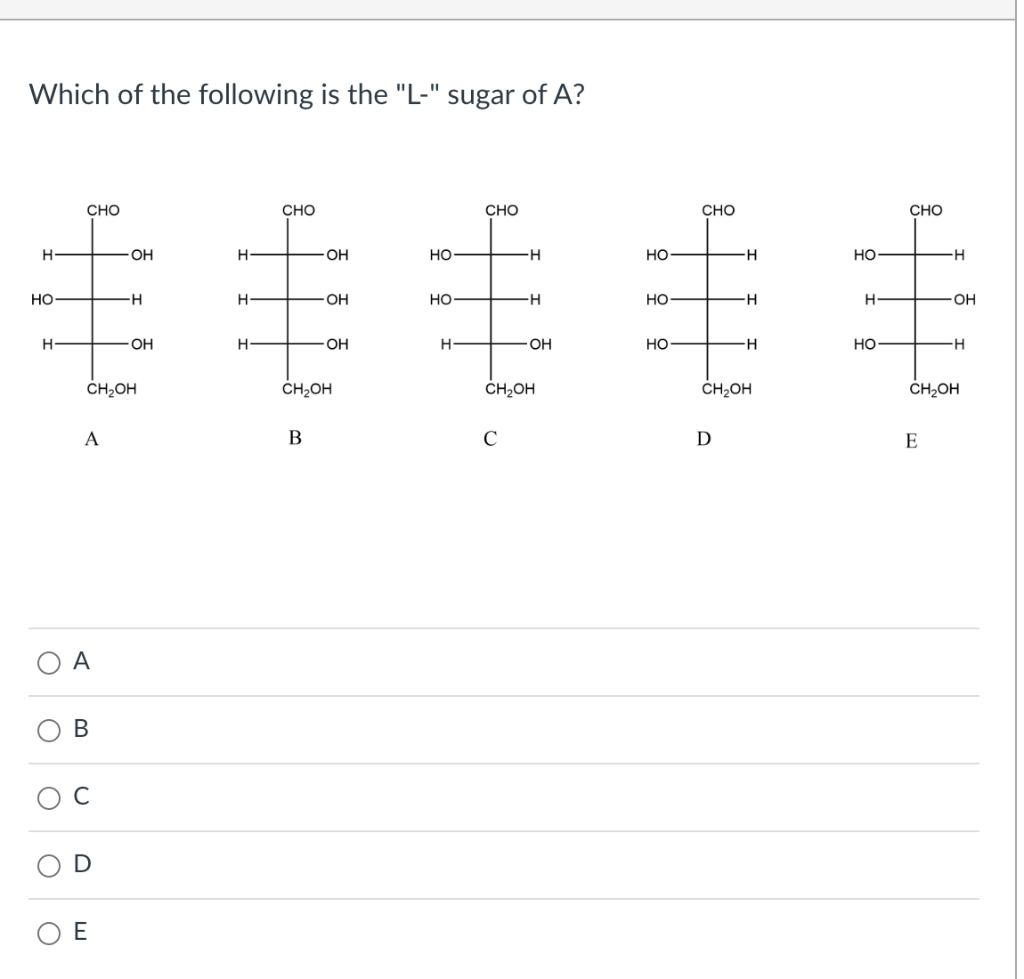Select radio button for answer A
Image resolution: width=1024 pixels, height=979 pixels.
(47, 661)
